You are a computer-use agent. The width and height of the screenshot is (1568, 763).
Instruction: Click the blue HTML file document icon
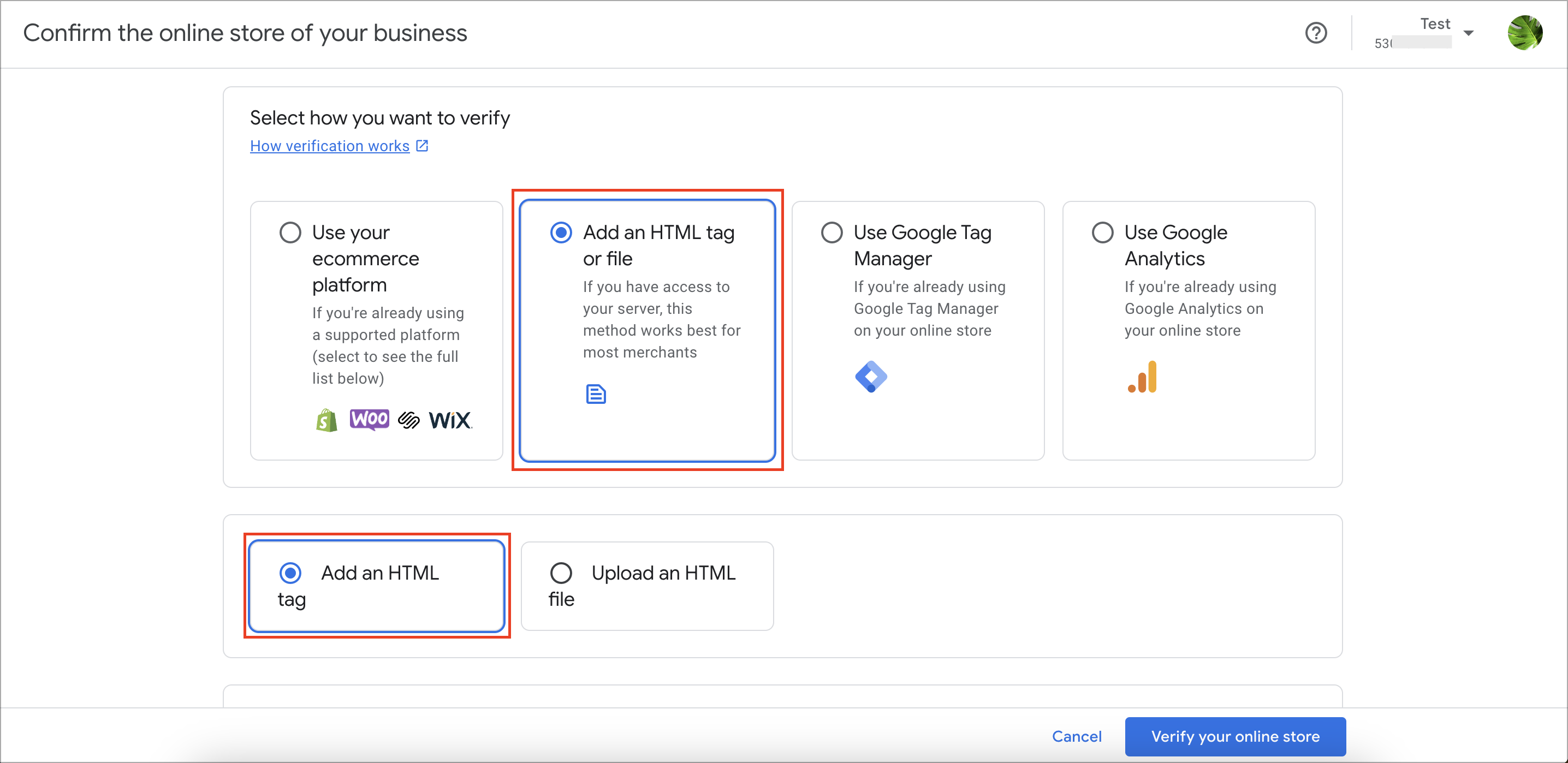596,394
